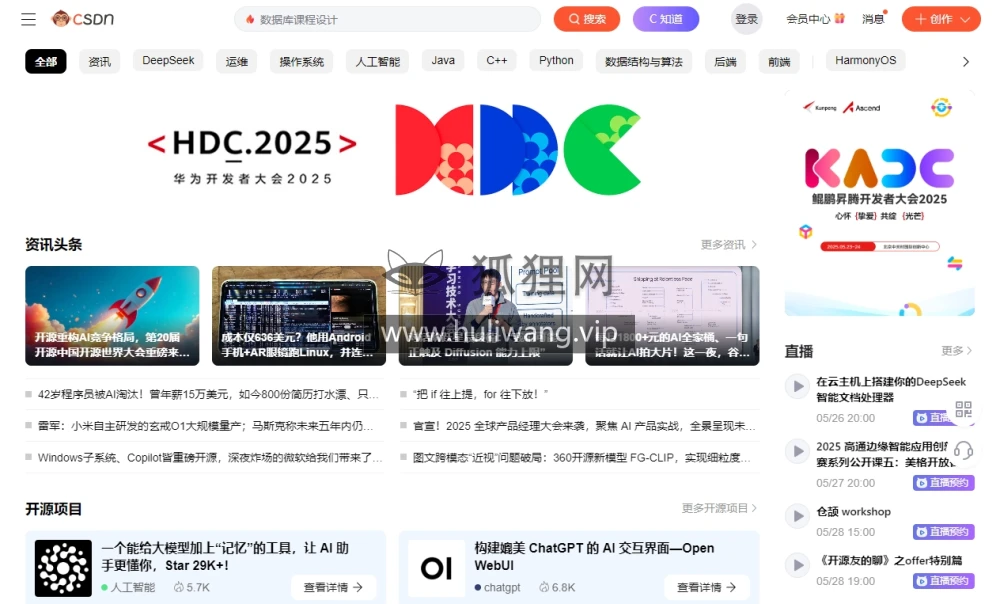Screen dimensions: 1000x604
Task: Open the 雷军：小米自主研发 headline
Action: coord(205,426)
